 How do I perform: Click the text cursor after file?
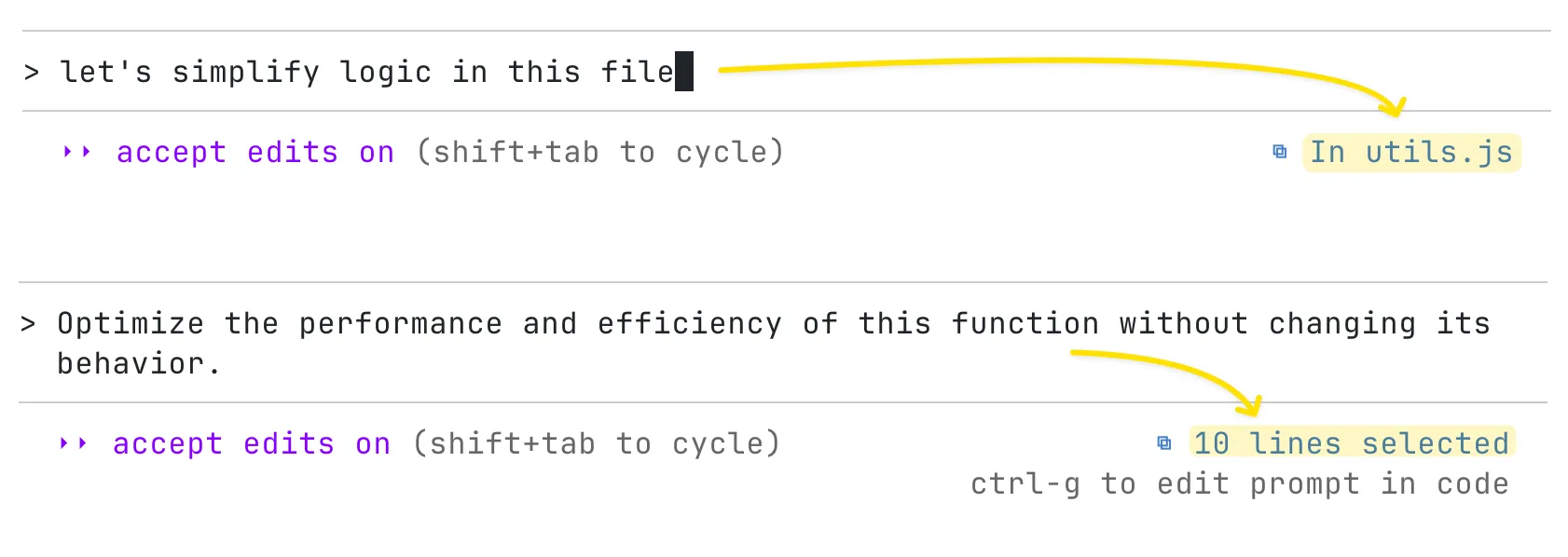(686, 71)
